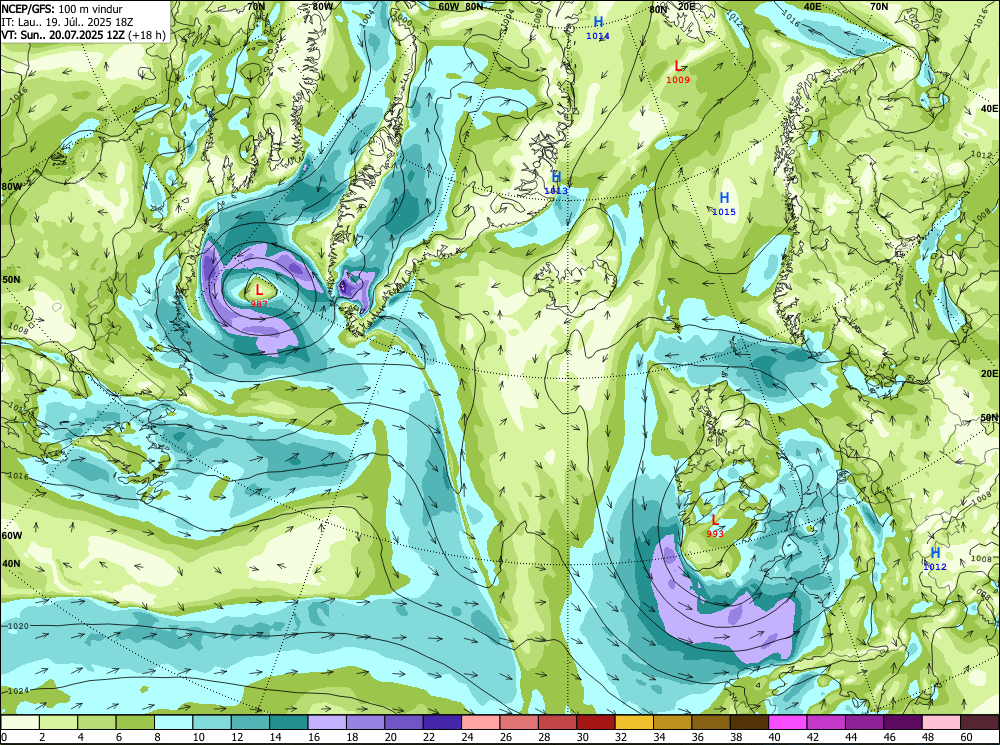
Task: Pick the 0–2 pale yellow legend swatch
Action: 20,722
